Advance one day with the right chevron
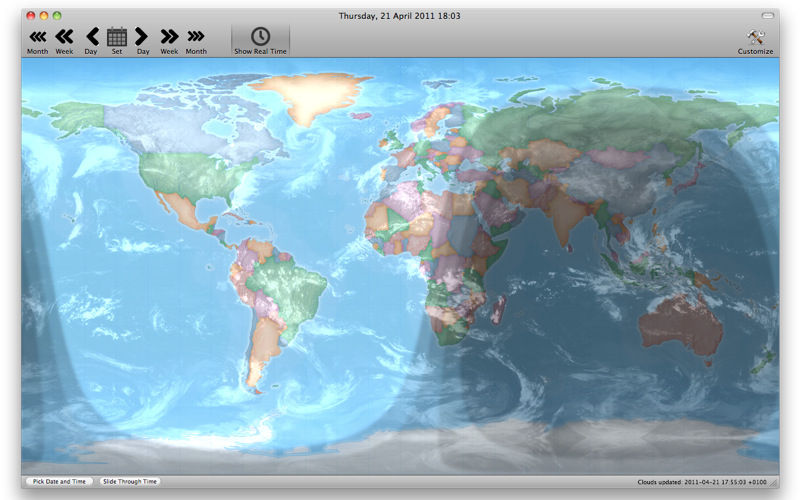 [x=142, y=37]
